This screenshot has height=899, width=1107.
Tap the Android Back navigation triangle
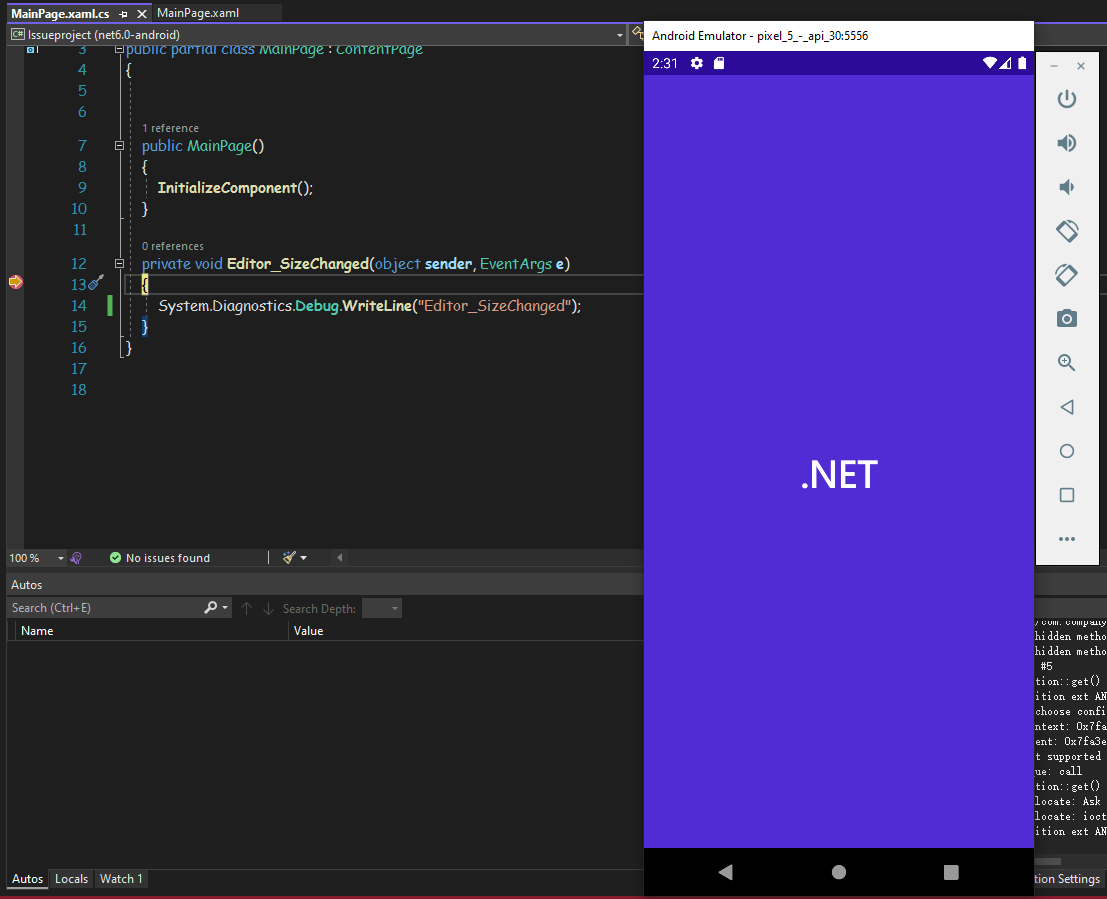click(725, 871)
